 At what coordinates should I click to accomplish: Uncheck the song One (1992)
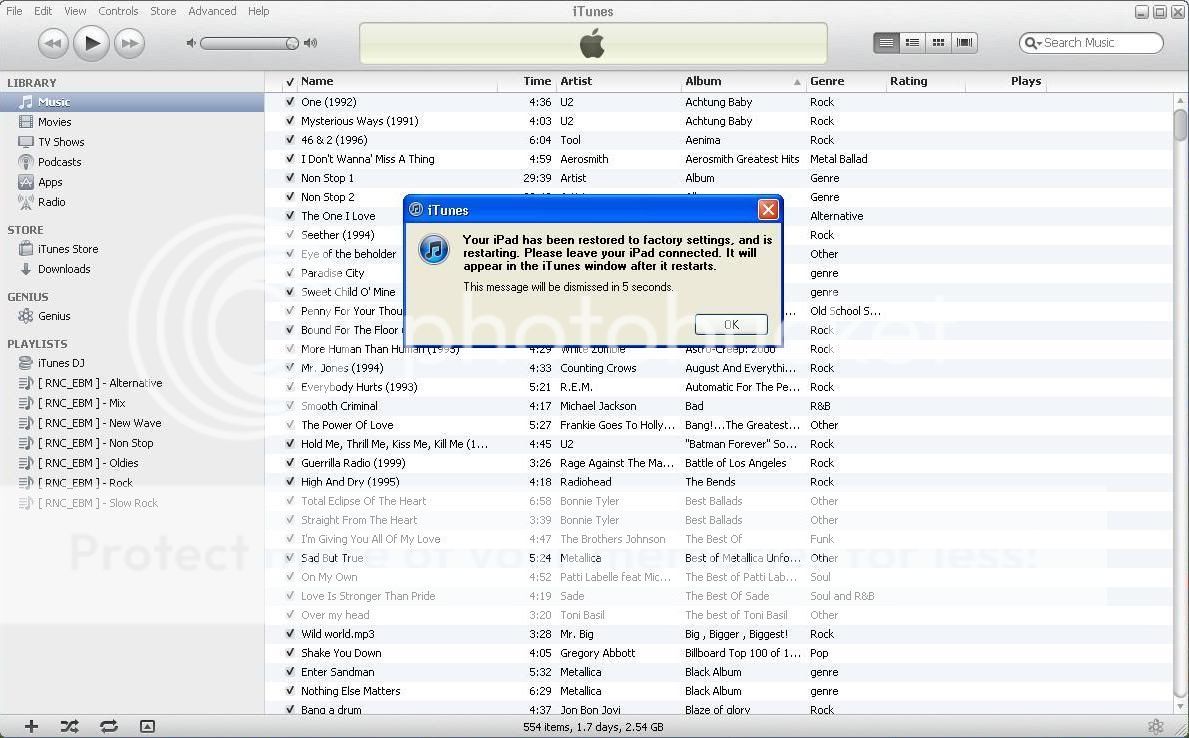click(x=290, y=102)
